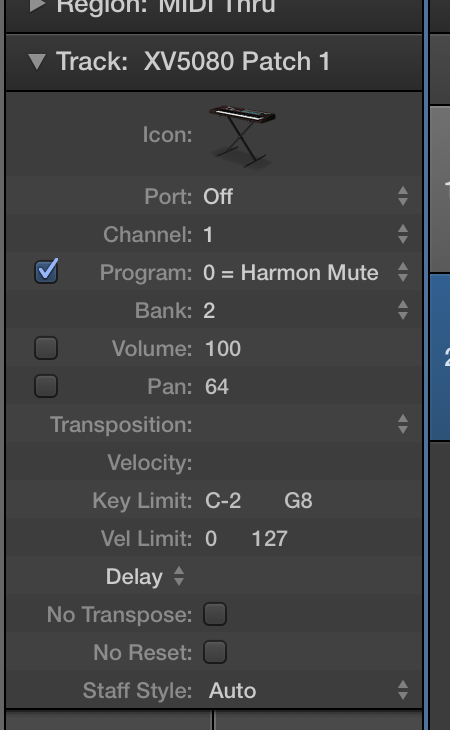Enable the Volume checkbox

click(x=46, y=348)
